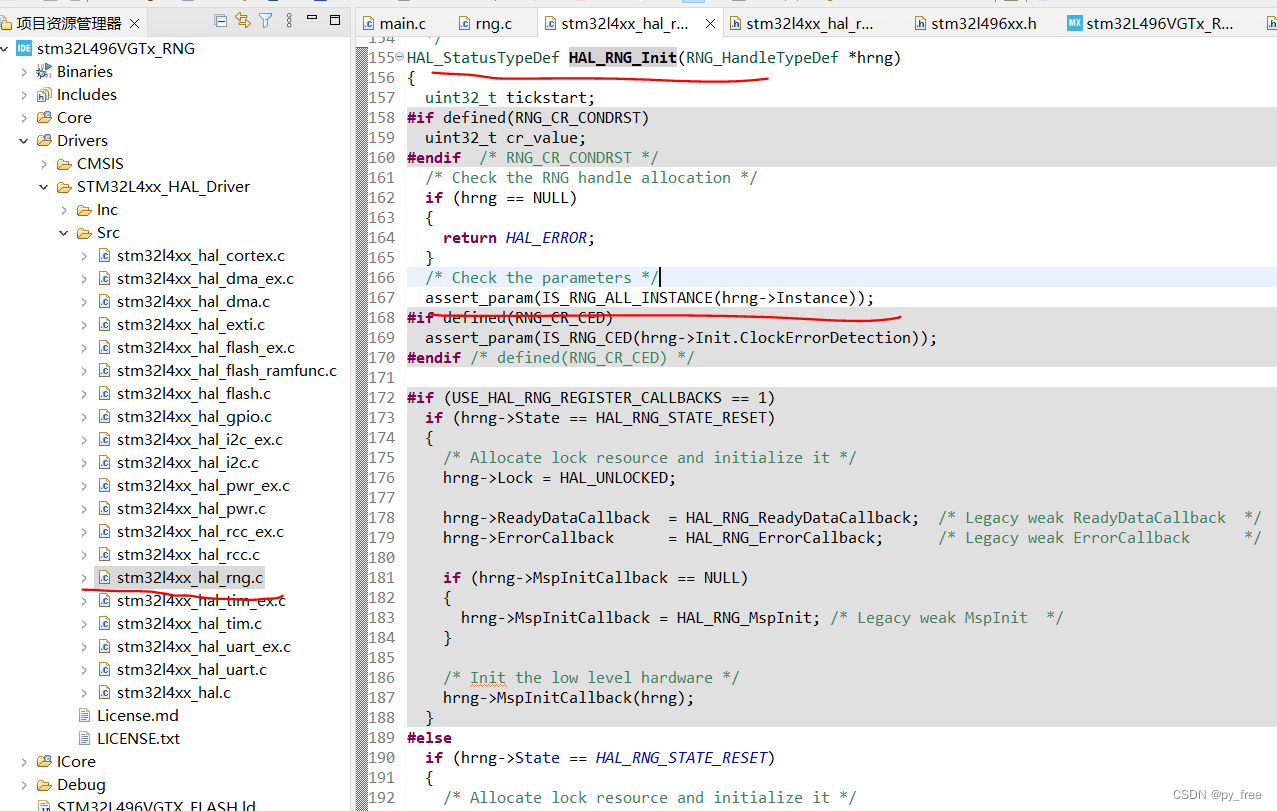Select stm32l4xx_hal_i2c_ex.c in tree

pos(200,439)
